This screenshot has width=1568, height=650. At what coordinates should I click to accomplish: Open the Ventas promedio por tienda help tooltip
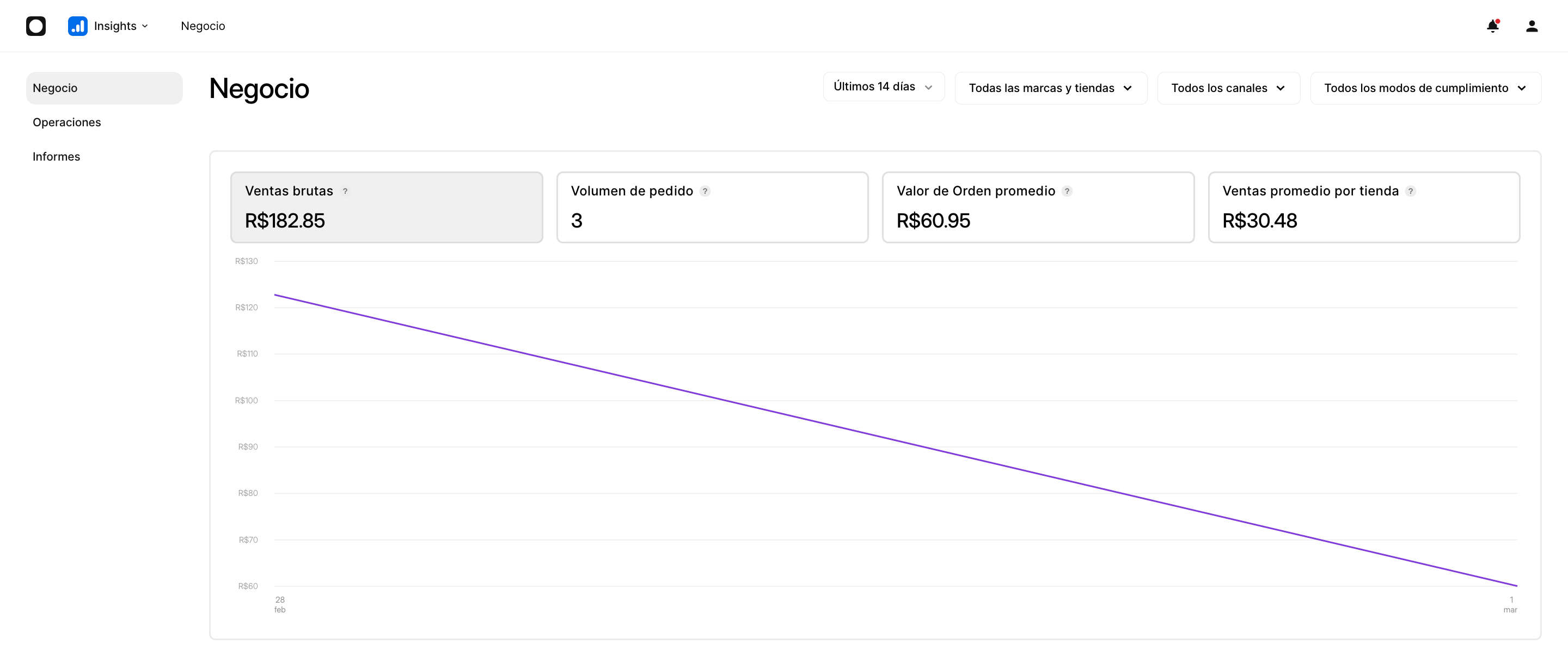coord(1411,191)
